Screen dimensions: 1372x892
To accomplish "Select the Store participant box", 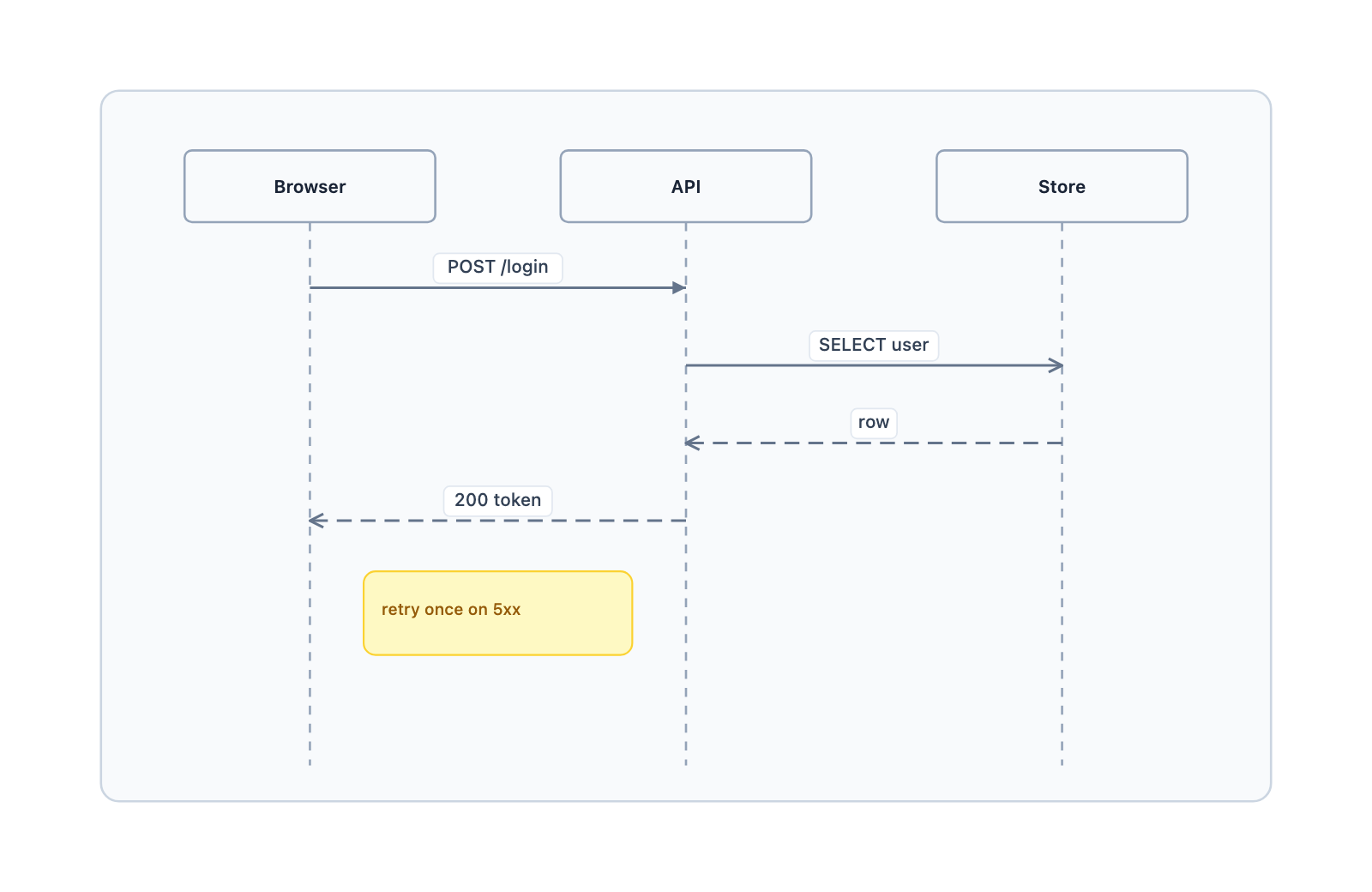I will point(1062,186).
